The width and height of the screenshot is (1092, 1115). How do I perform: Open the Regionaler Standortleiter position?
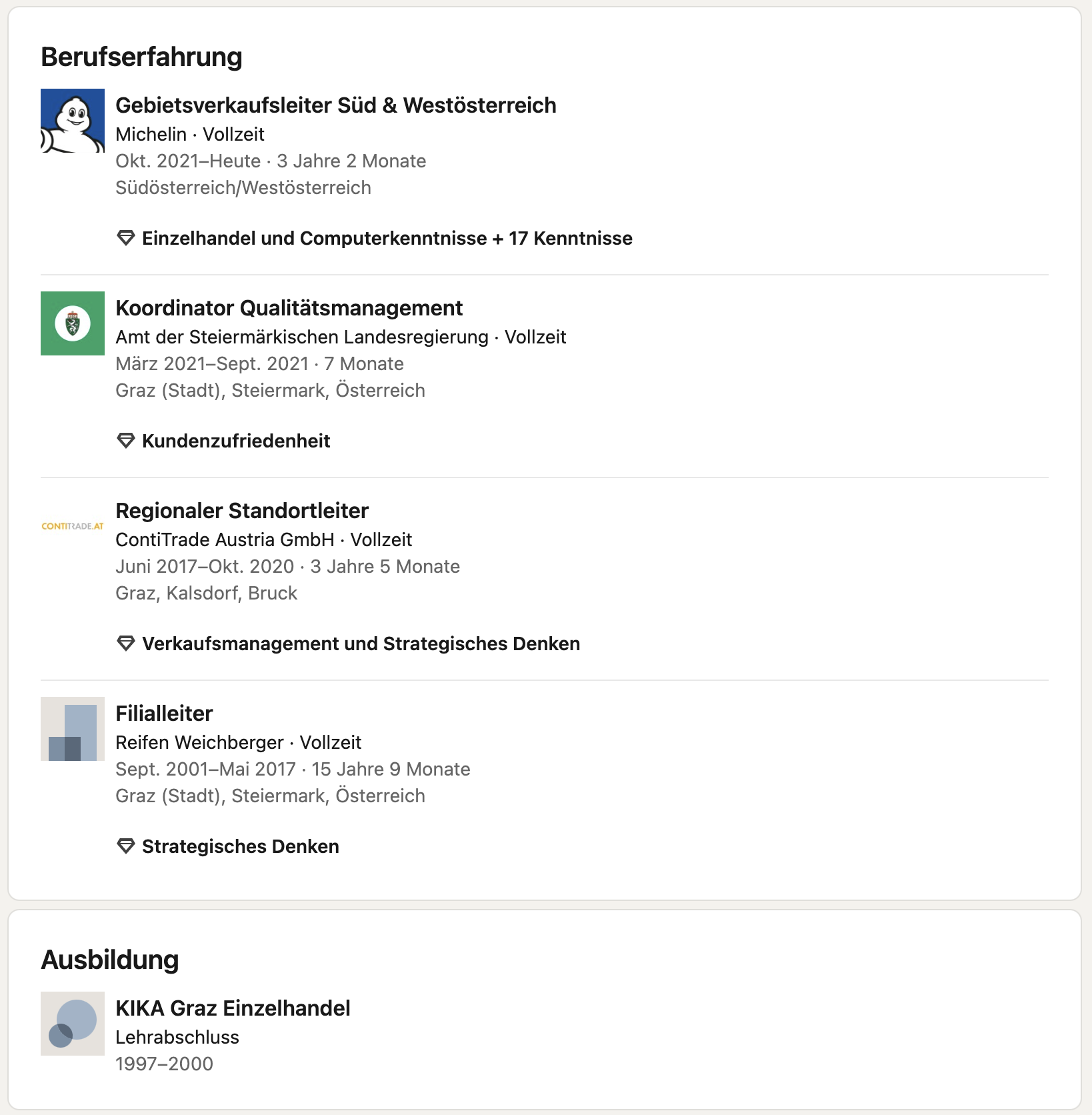(242, 511)
